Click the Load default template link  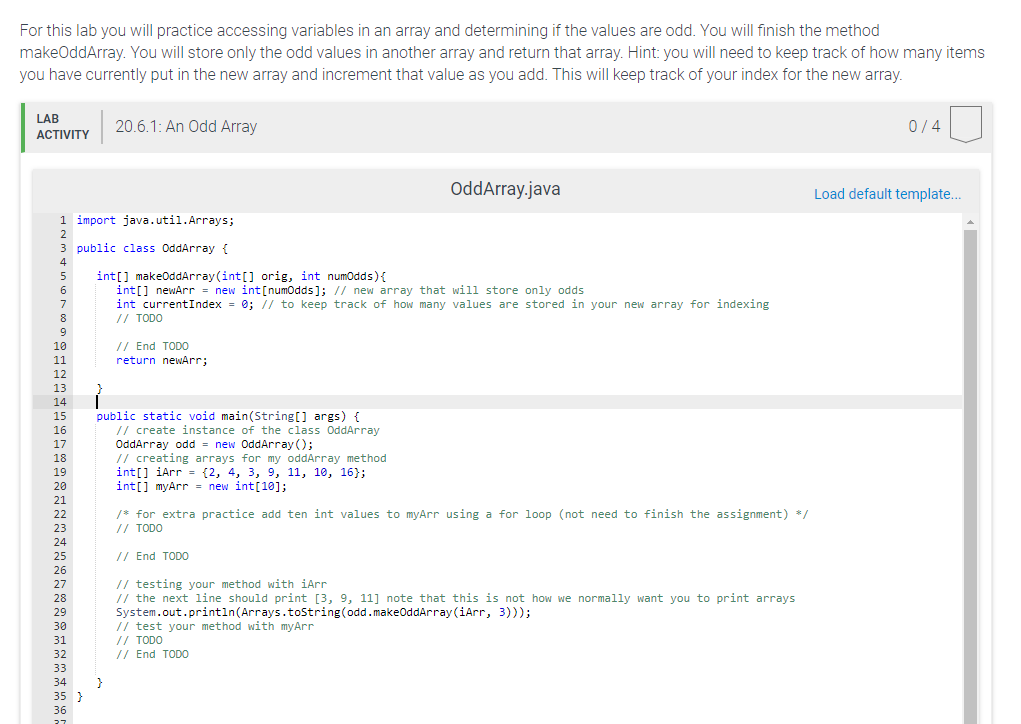(x=887, y=194)
